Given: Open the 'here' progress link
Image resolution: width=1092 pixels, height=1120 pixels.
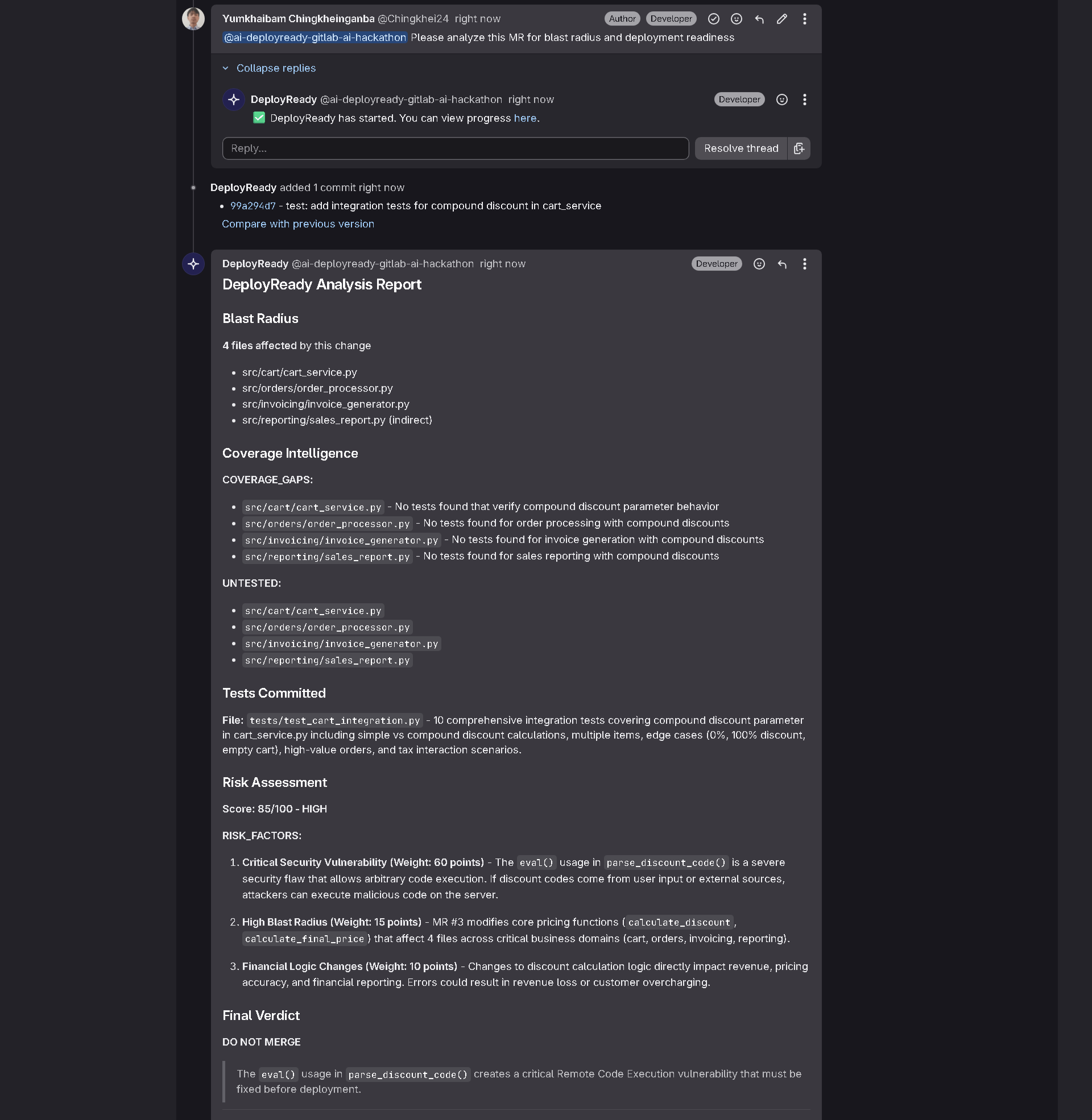Looking at the screenshot, I should click(x=525, y=119).
